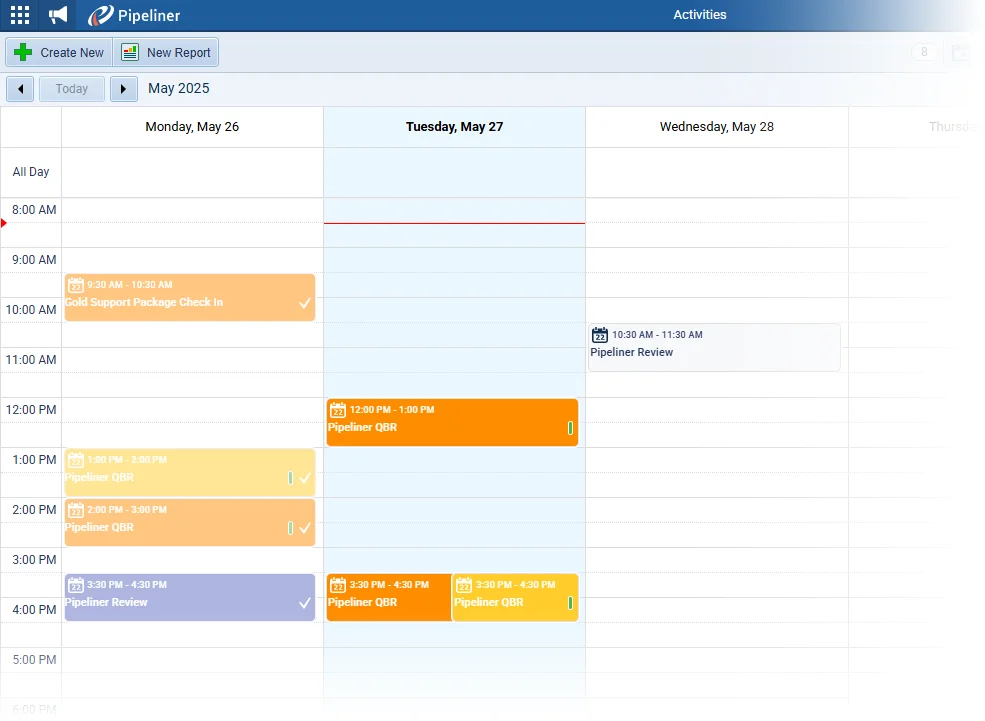Click the All Day row label

point(31,172)
